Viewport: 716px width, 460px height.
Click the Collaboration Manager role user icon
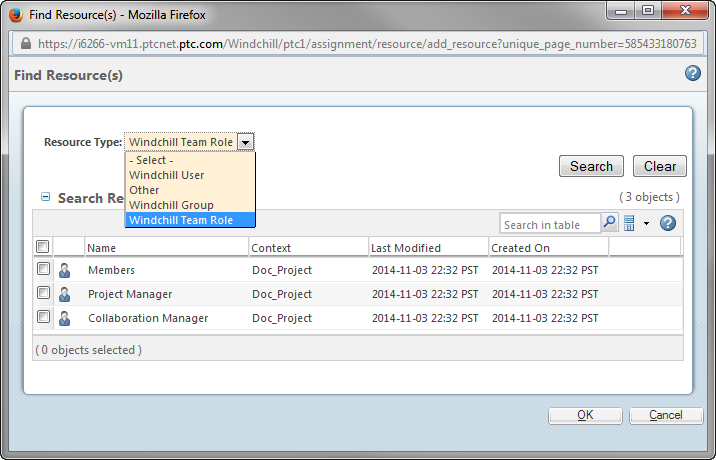pos(65,318)
